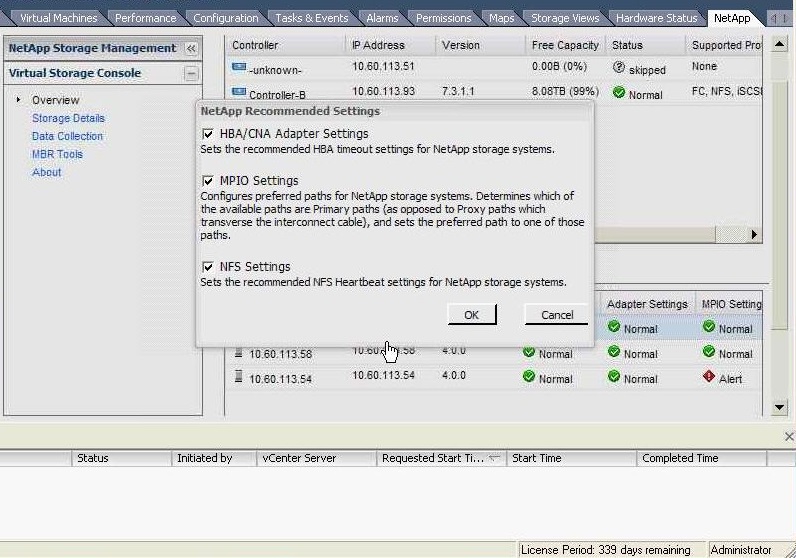This screenshot has width=796, height=558.
Task: Switch to Tasks & Events tab
Action: coord(312,18)
